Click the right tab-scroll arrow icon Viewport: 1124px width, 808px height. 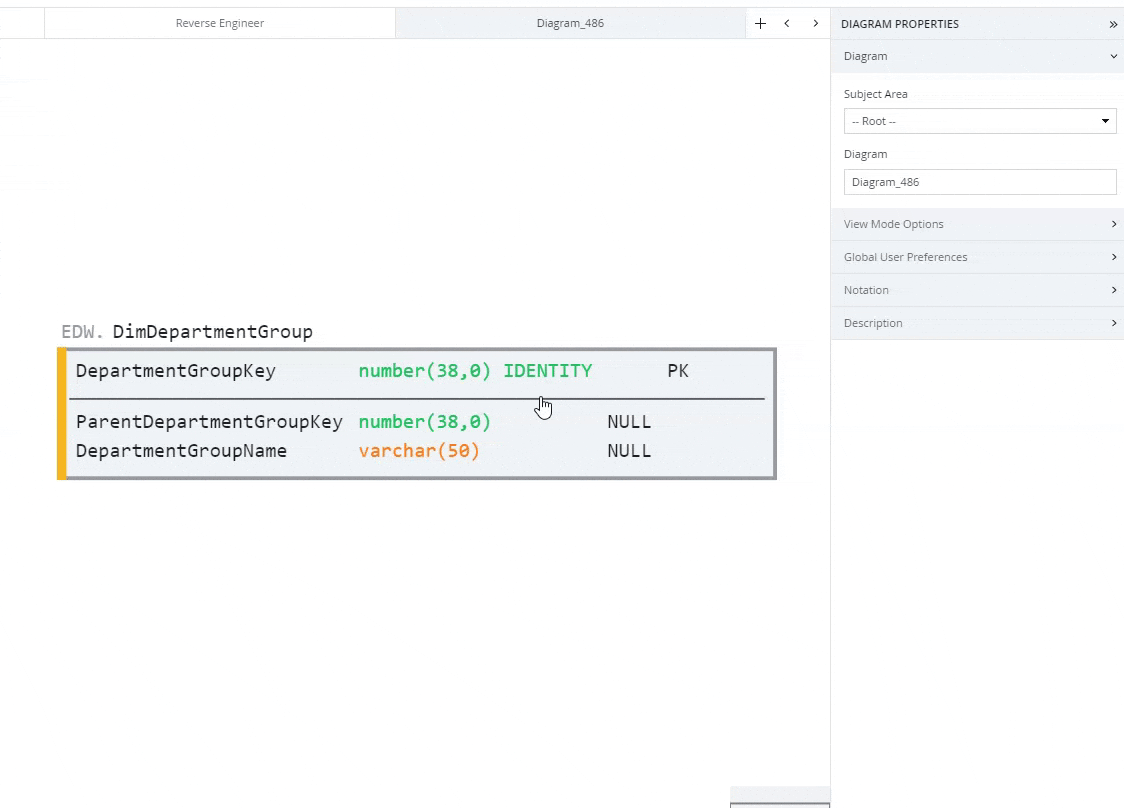click(816, 22)
